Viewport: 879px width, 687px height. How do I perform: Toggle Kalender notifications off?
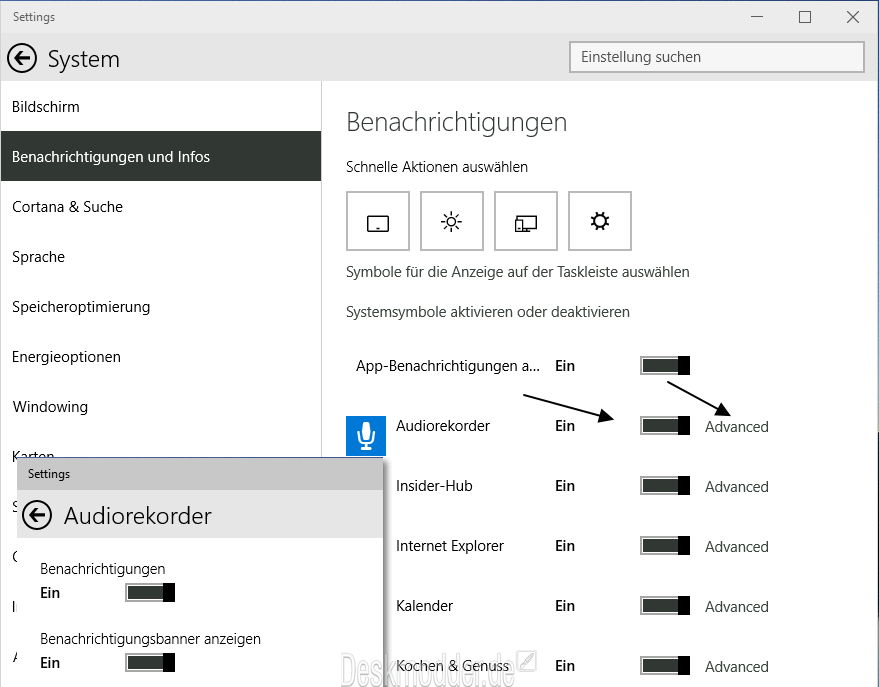click(x=664, y=606)
